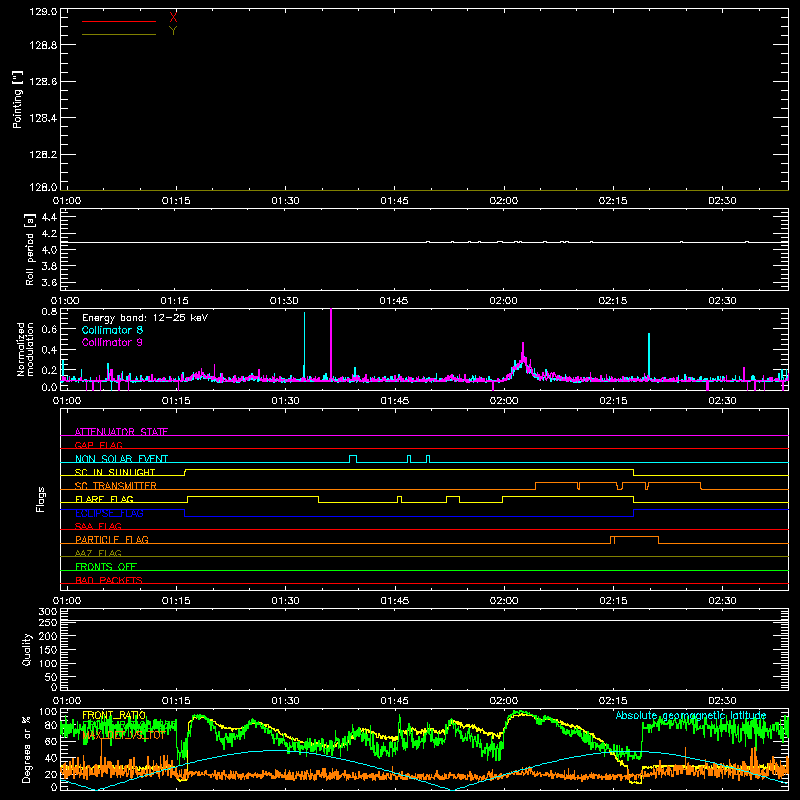800x800 pixels.
Task: Click '02:00' tick under the Pointing plot
Action: (x=504, y=201)
